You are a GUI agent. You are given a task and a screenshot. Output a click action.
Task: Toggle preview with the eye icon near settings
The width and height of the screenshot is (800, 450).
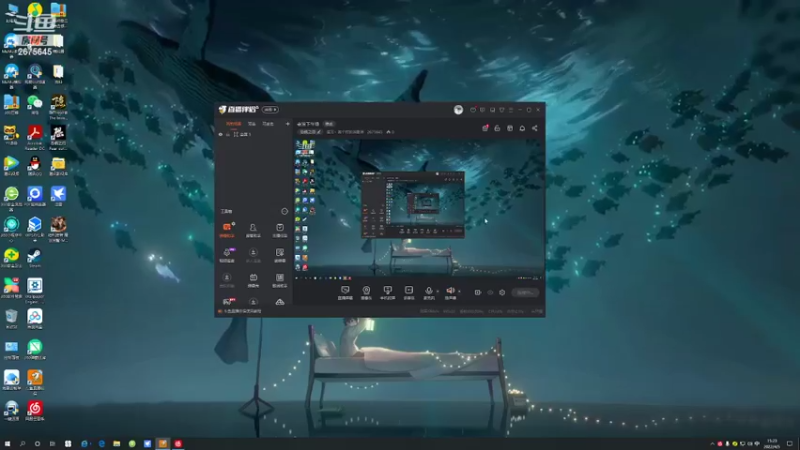click(490, 292)
